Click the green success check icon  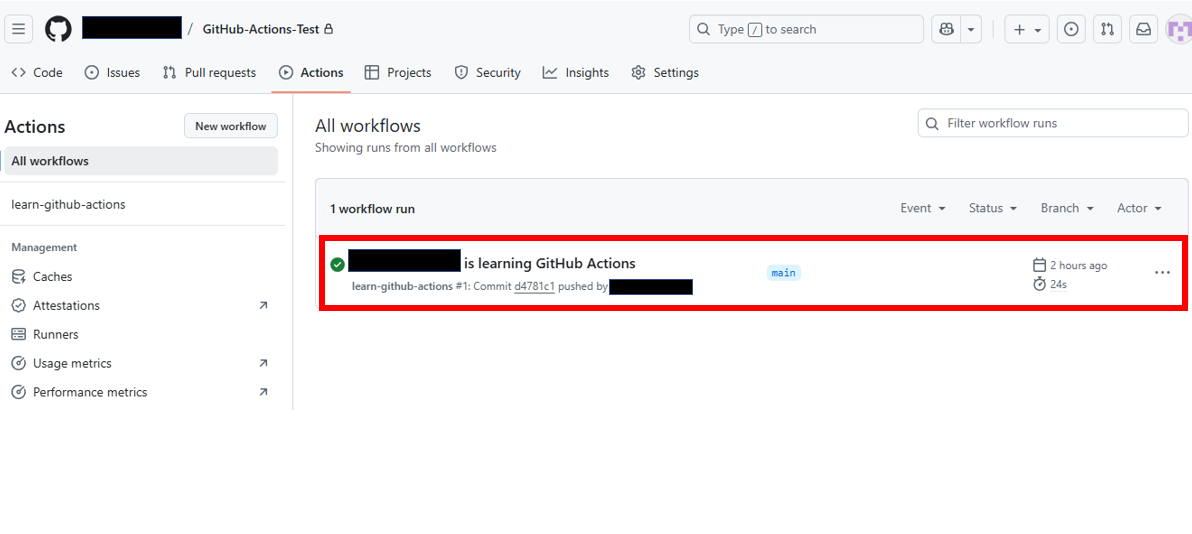[338, 264]
